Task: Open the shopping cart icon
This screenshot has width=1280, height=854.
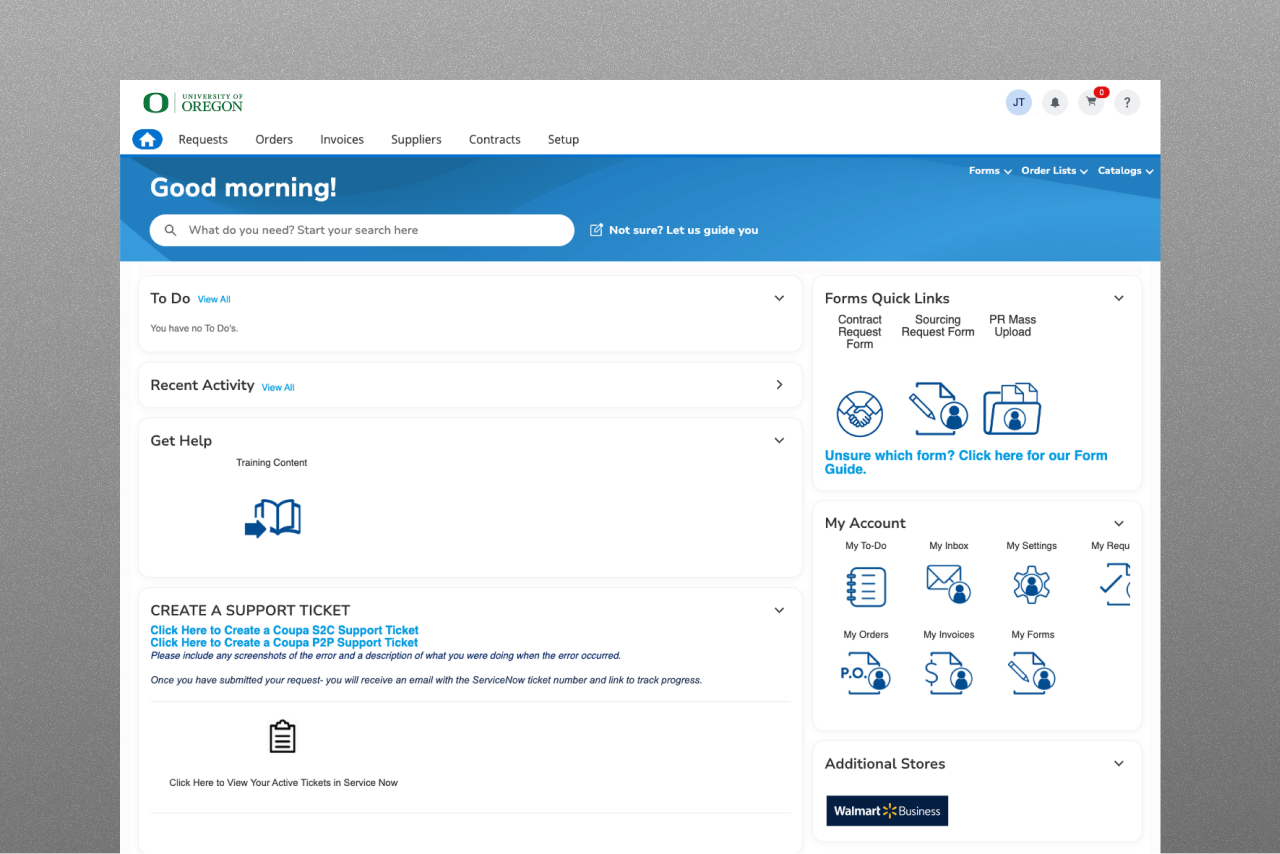Action: point(1090,102)
